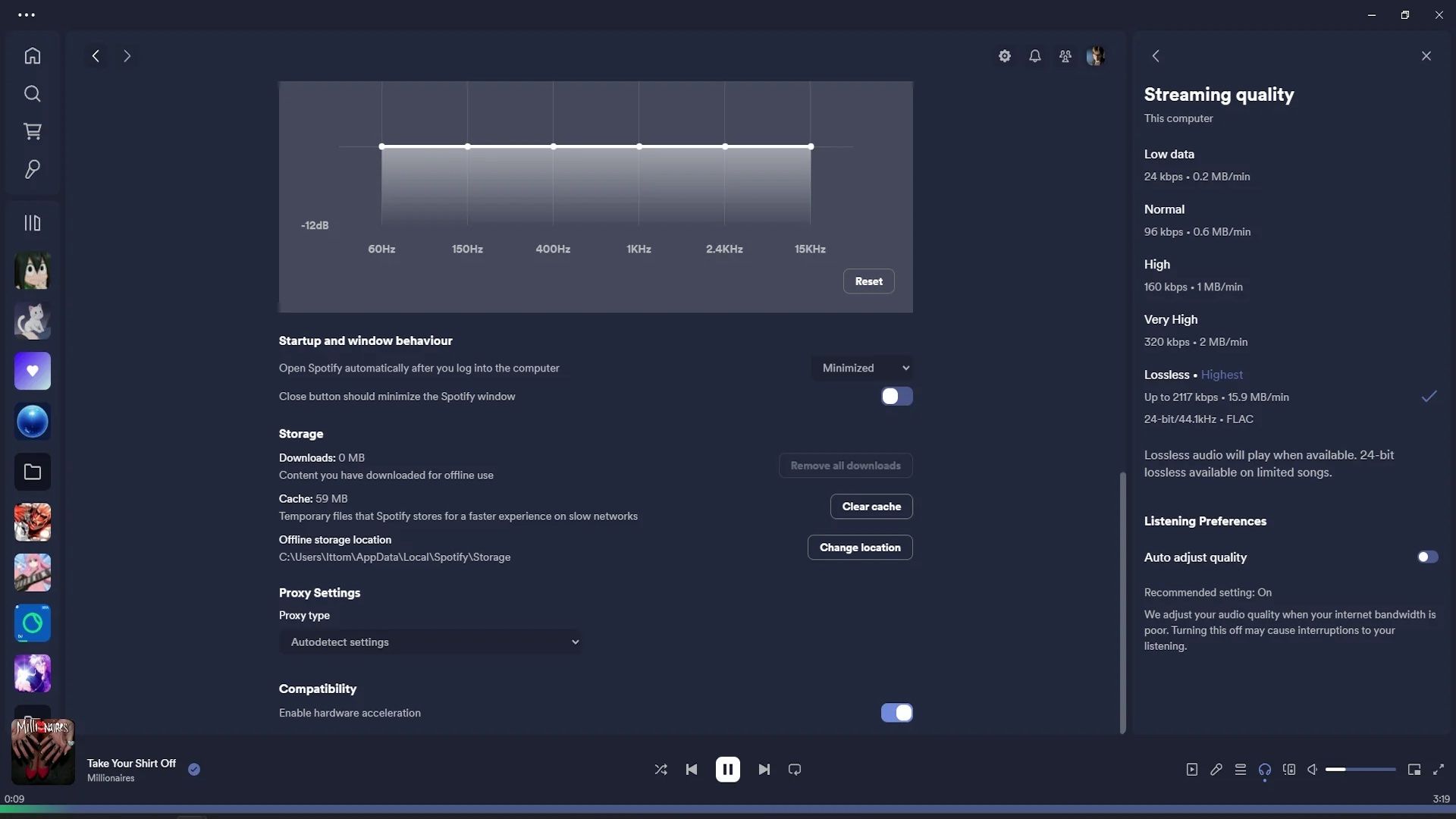Viewport: 1456px width, 819px height.
Task: Click the lyrics display icon
Action: (1216, 769)
